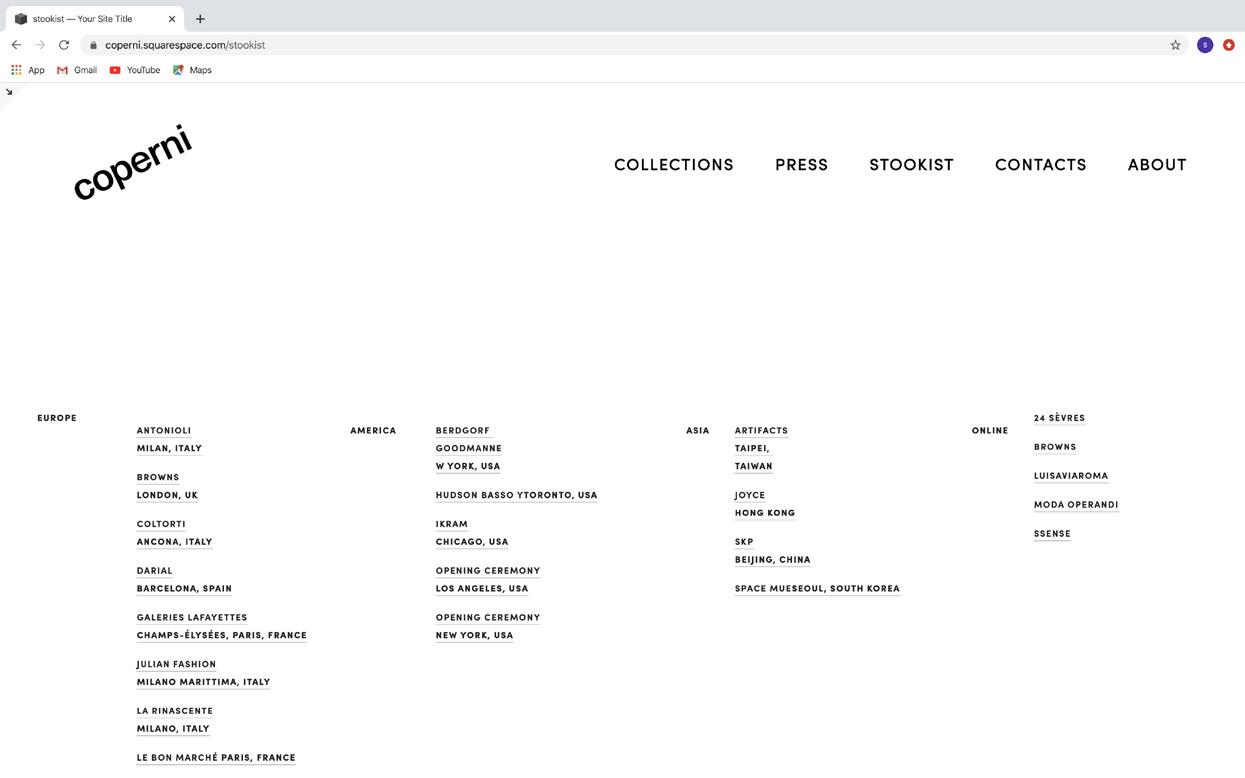Click the Goodmanne link
Screen dimensions: 1245x778
(x=469, y=449)
